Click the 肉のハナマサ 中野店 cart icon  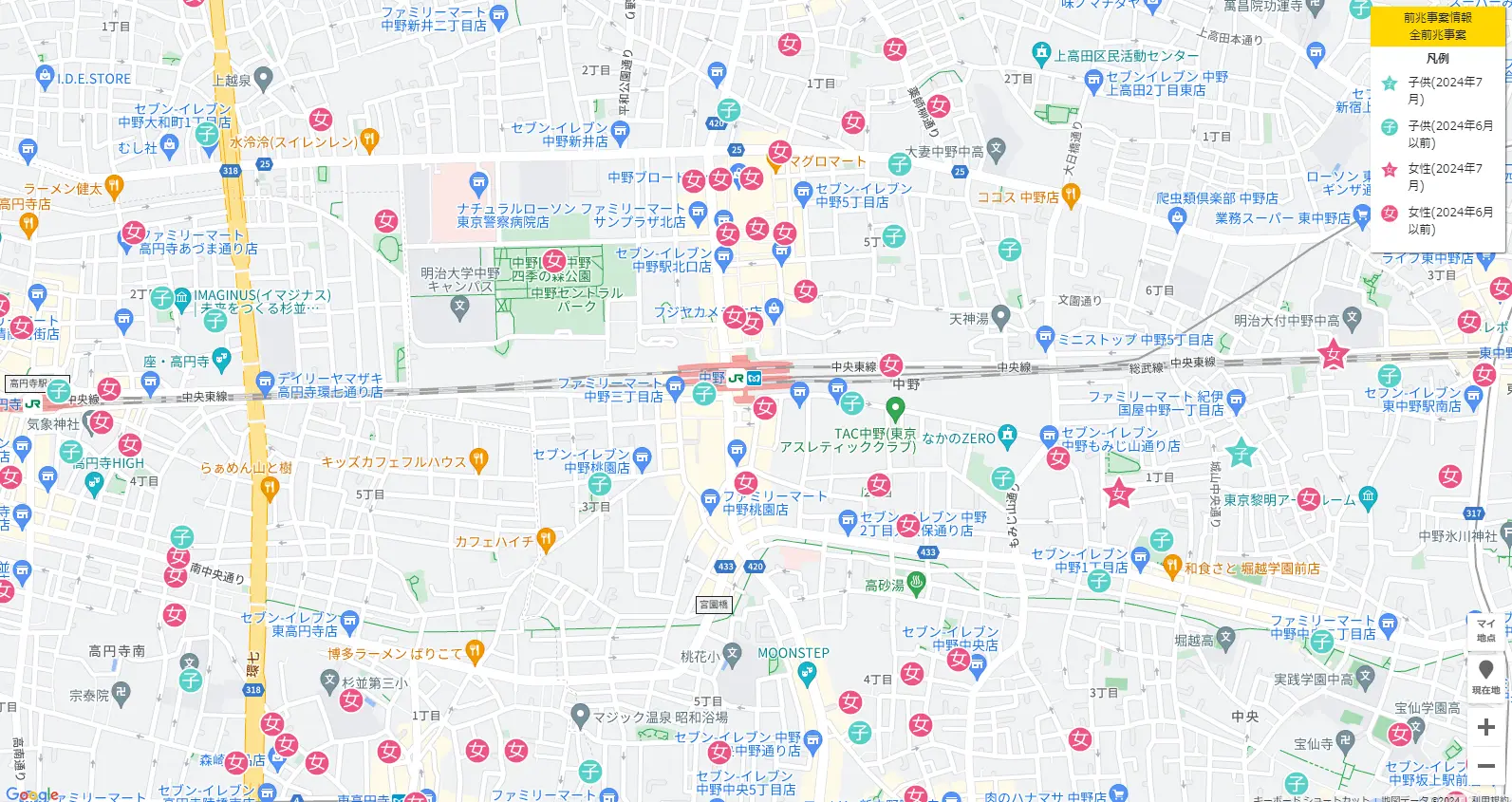tap(1118, 793)
